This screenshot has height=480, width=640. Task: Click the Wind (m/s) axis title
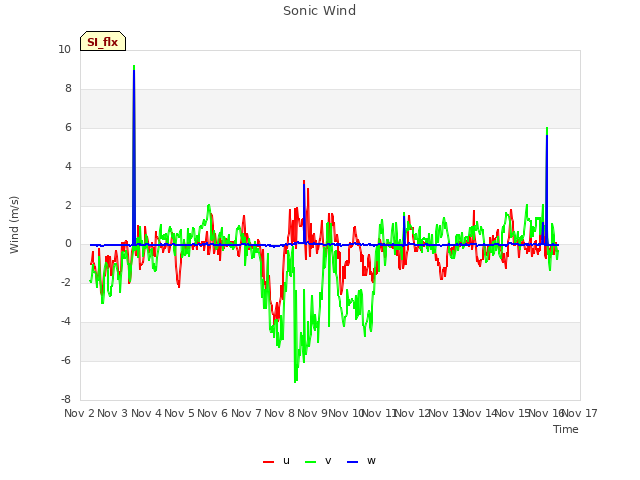click(x=14, y=225)
